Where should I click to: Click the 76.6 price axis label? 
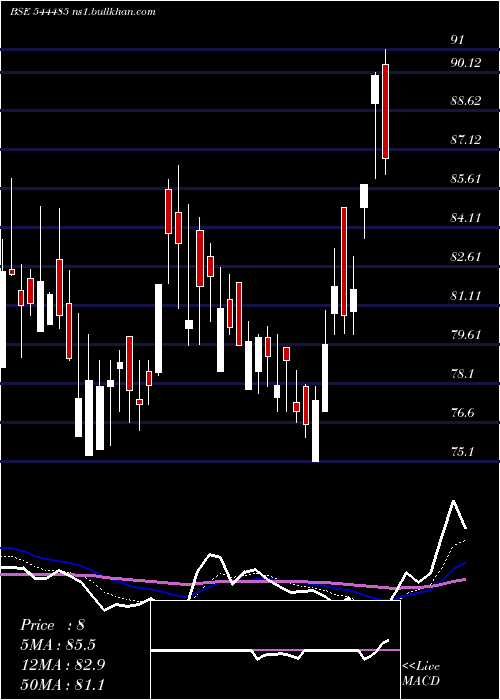(462, 413)
